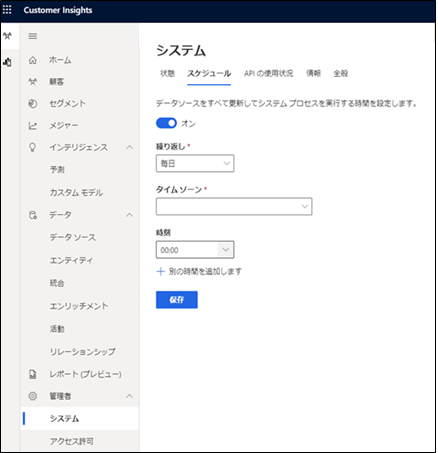Open the タイム ゾーン dropdown

click(x=234, y=206)
